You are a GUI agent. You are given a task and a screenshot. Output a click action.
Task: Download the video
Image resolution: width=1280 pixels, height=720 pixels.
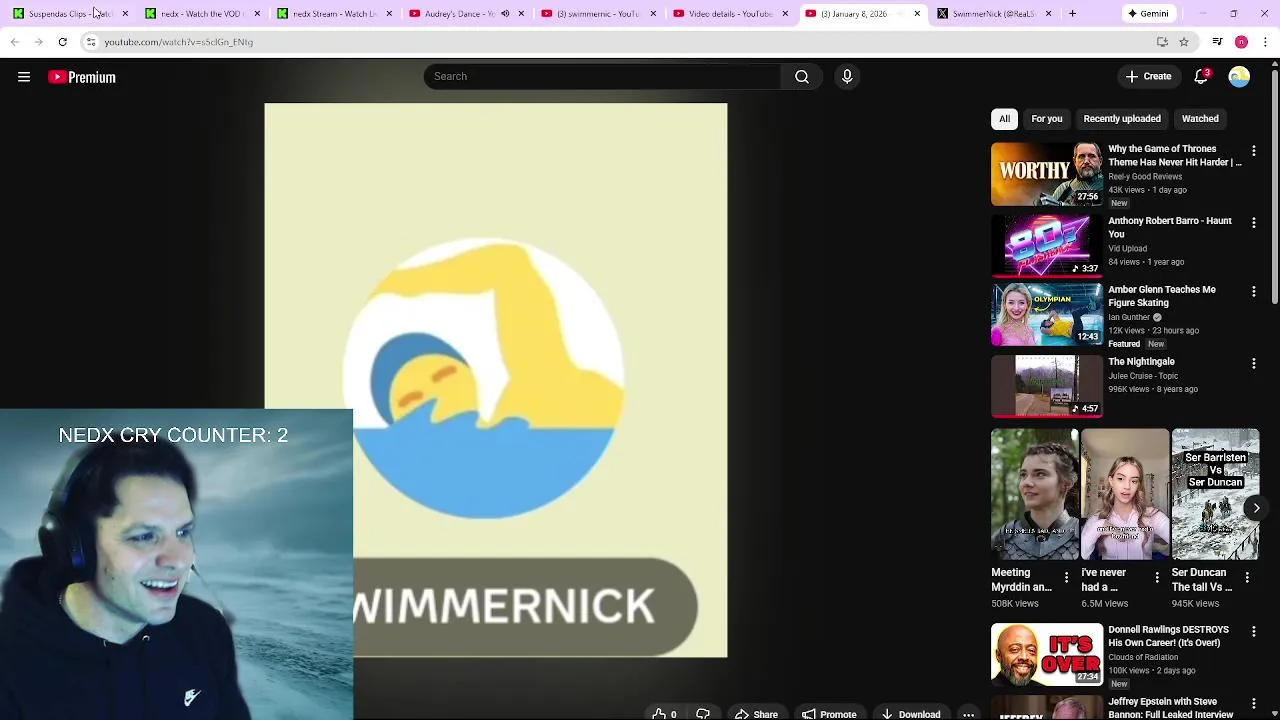click(x=911, y=714)
